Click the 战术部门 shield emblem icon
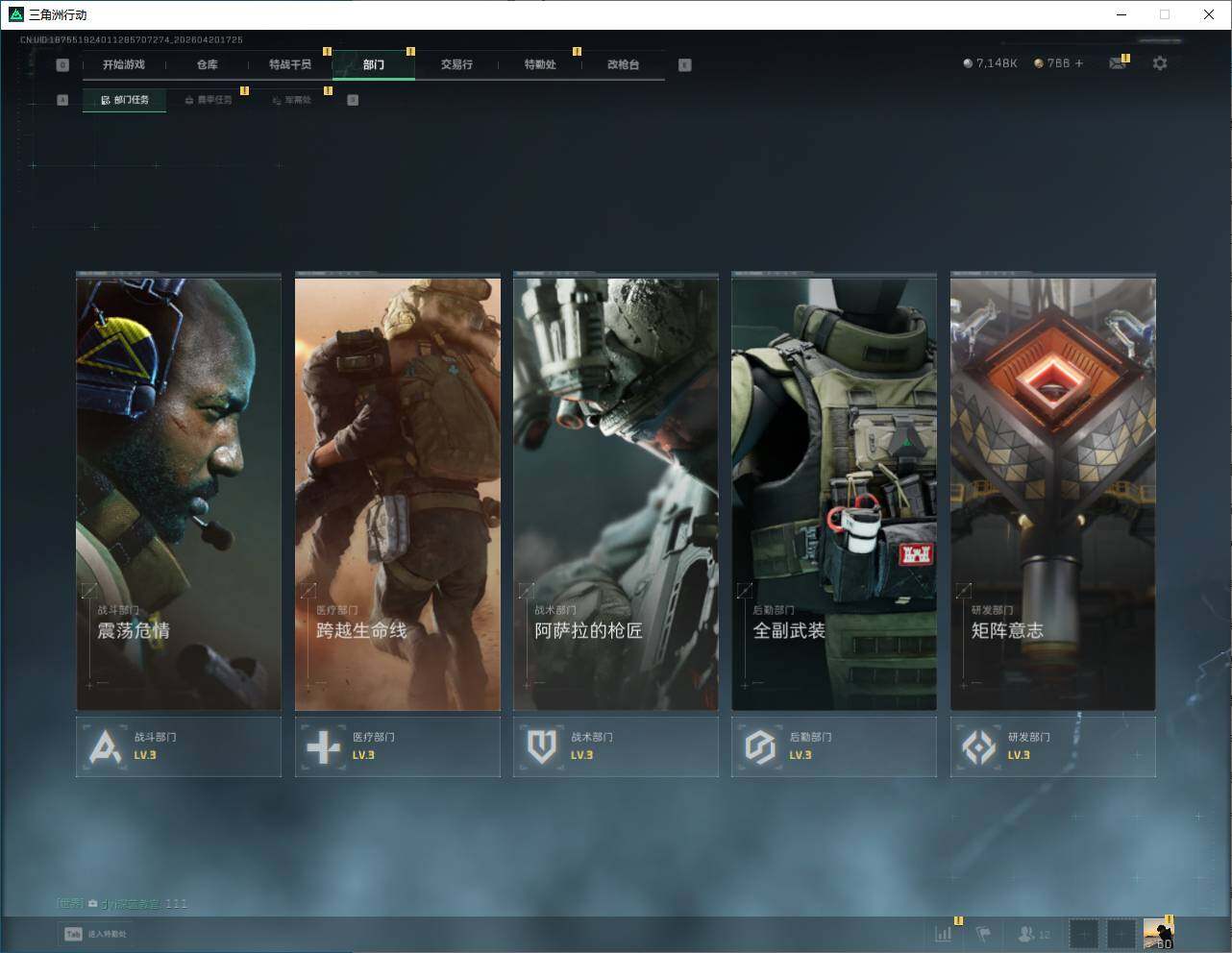Screen dimensions: 1232x953 [x=542, y=746]
